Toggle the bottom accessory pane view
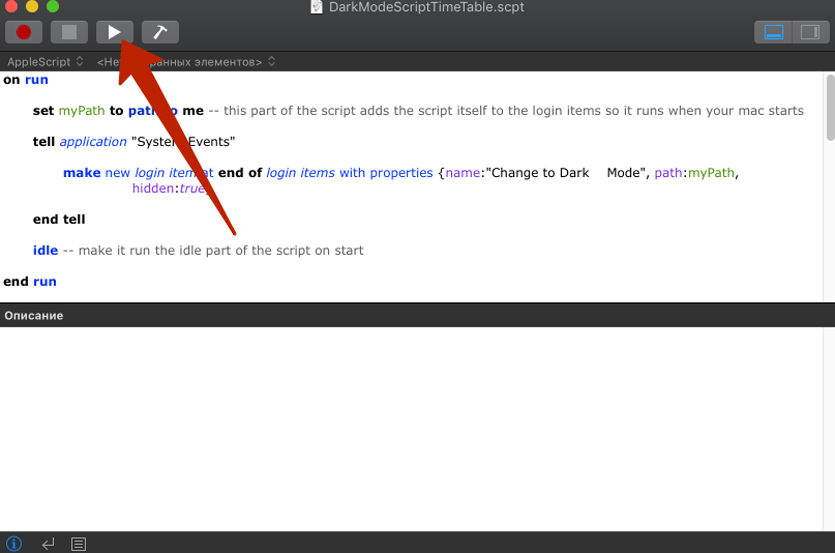 pyautogui.click(x=773, y=32)
